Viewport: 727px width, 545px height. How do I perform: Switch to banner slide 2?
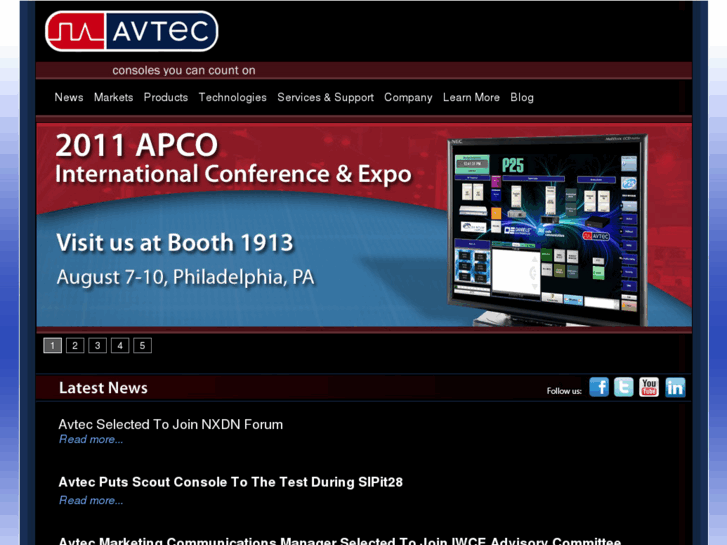(x=75, y=346)
